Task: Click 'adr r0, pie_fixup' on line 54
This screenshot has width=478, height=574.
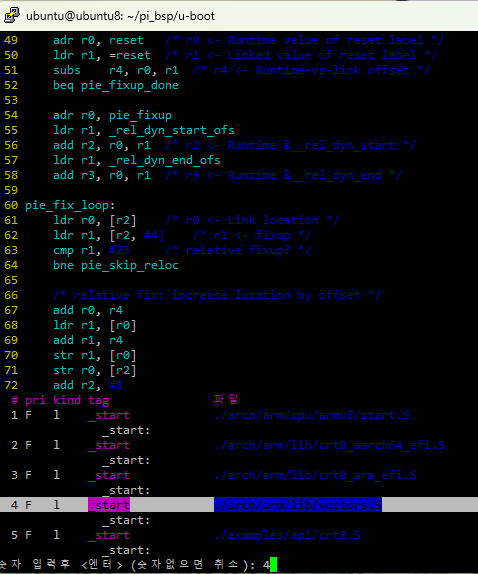Action: (112, 115)
